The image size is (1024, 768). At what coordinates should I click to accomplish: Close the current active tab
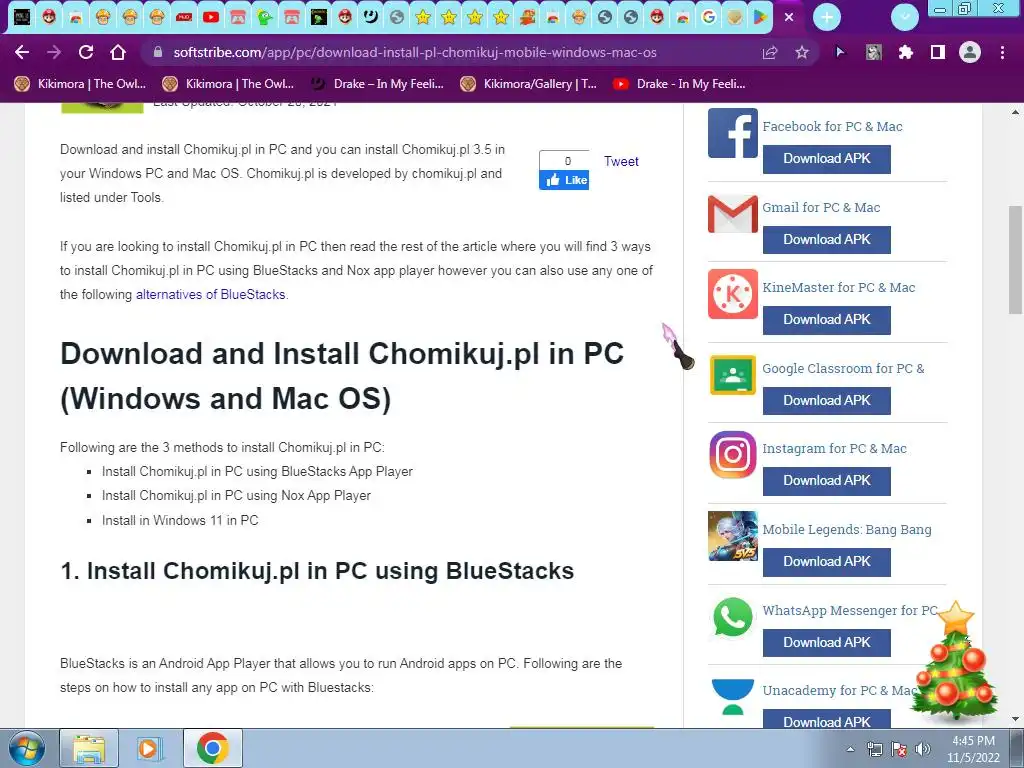point(789,18)
